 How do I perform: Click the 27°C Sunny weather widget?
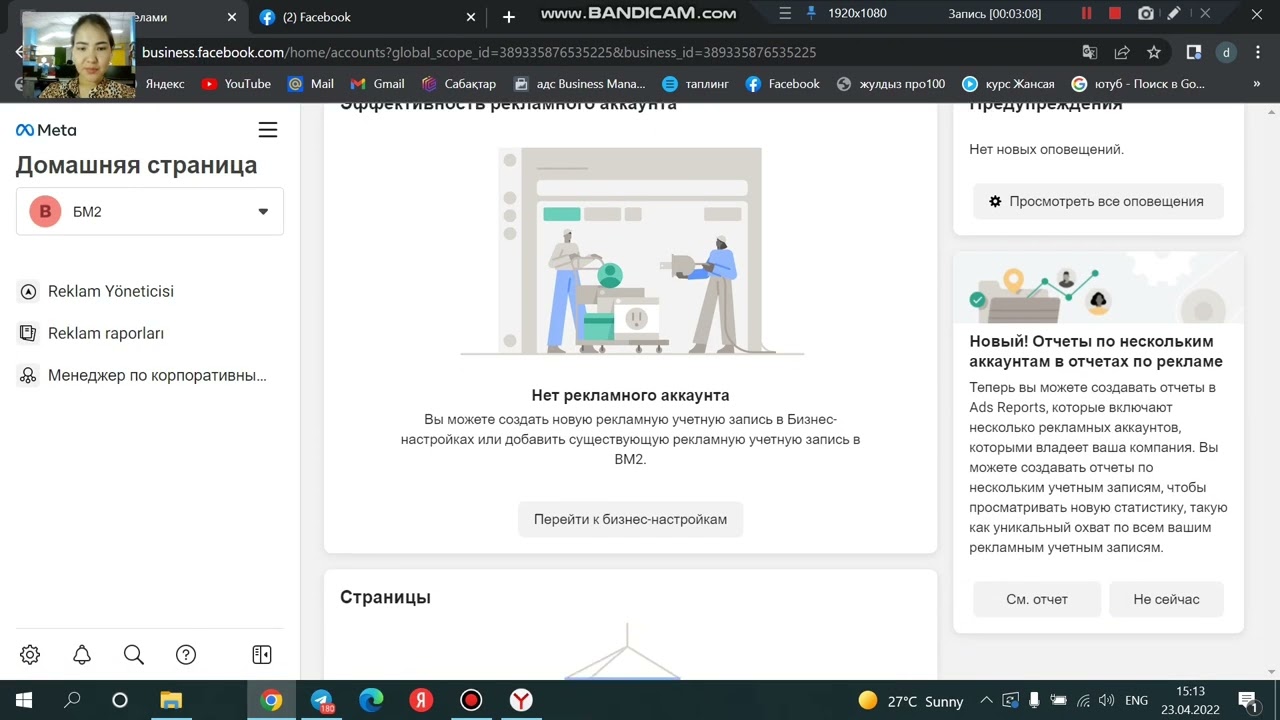tap(911, 701)
